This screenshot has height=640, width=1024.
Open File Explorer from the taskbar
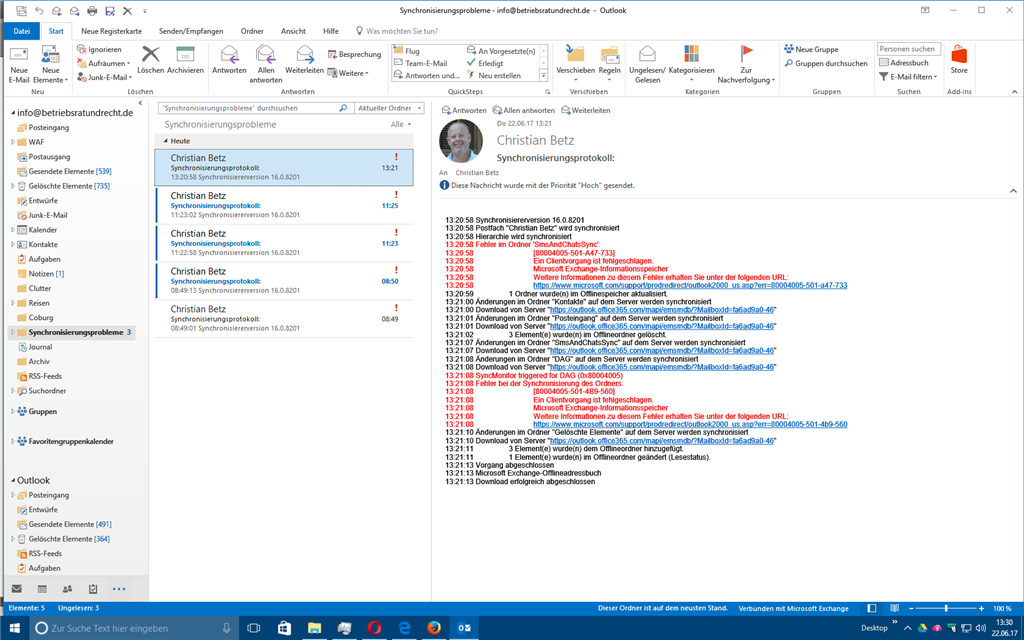(x=314, y=628)
